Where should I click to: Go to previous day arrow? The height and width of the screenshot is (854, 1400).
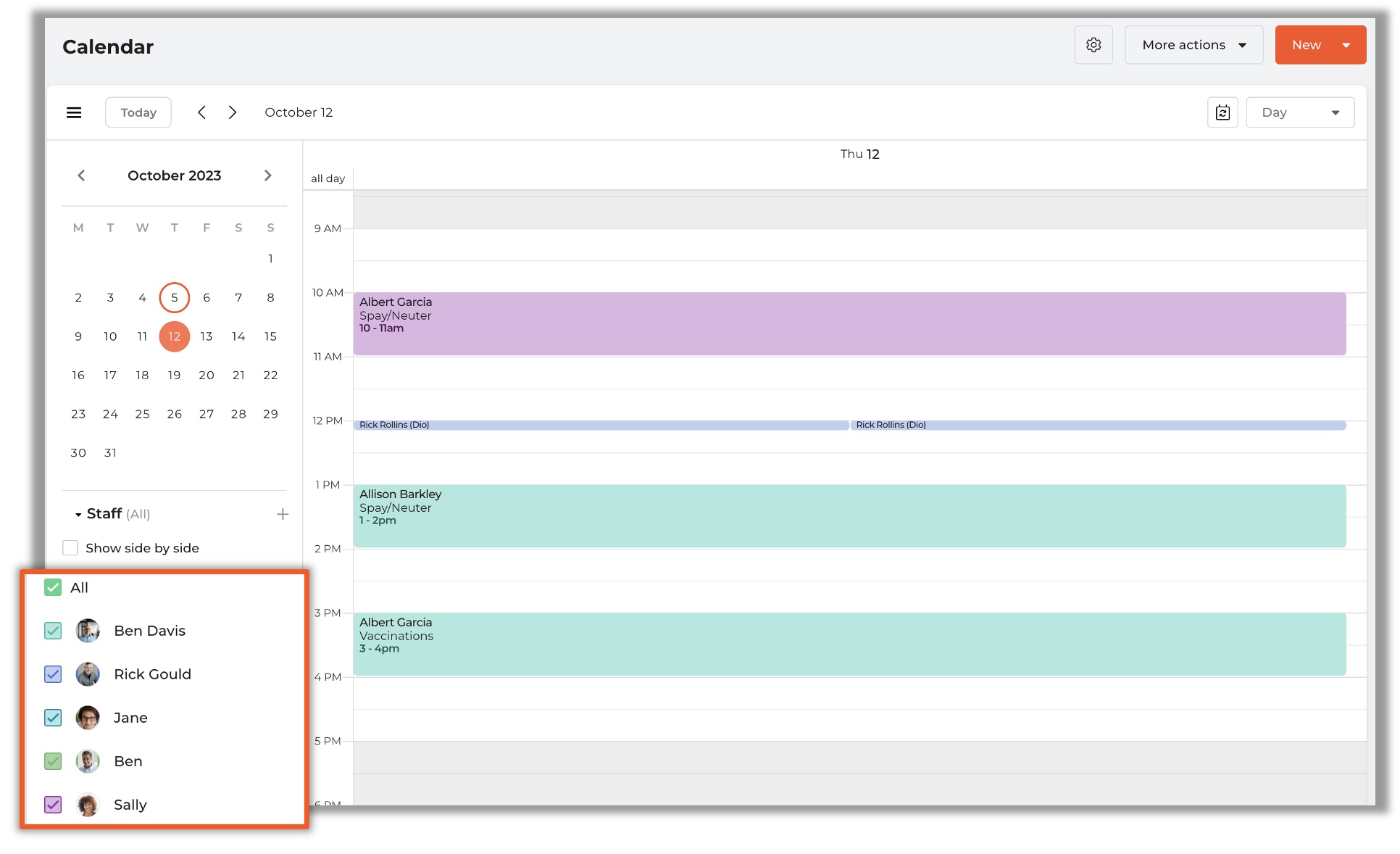click(x=202, y=112)
